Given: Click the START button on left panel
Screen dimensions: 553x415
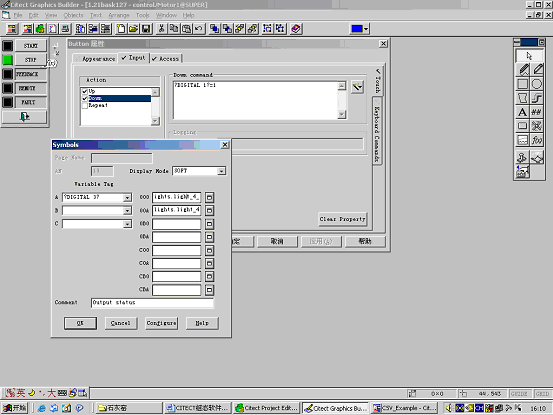Looking at the screenshot, I should (31, 46).
